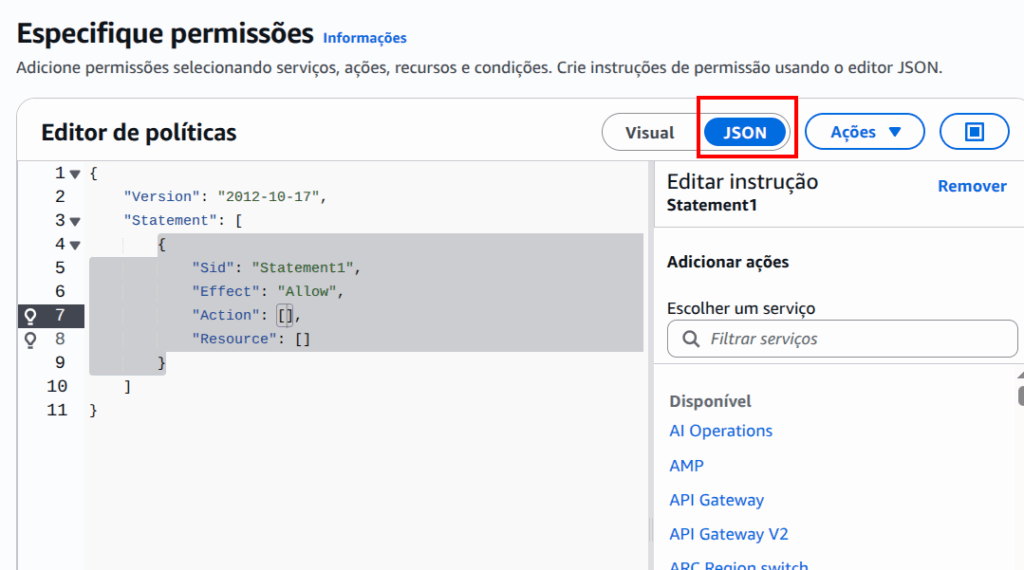Place cursor inside the Action brackets
This screenshot has width=1024, height=570.
point(285,315)
